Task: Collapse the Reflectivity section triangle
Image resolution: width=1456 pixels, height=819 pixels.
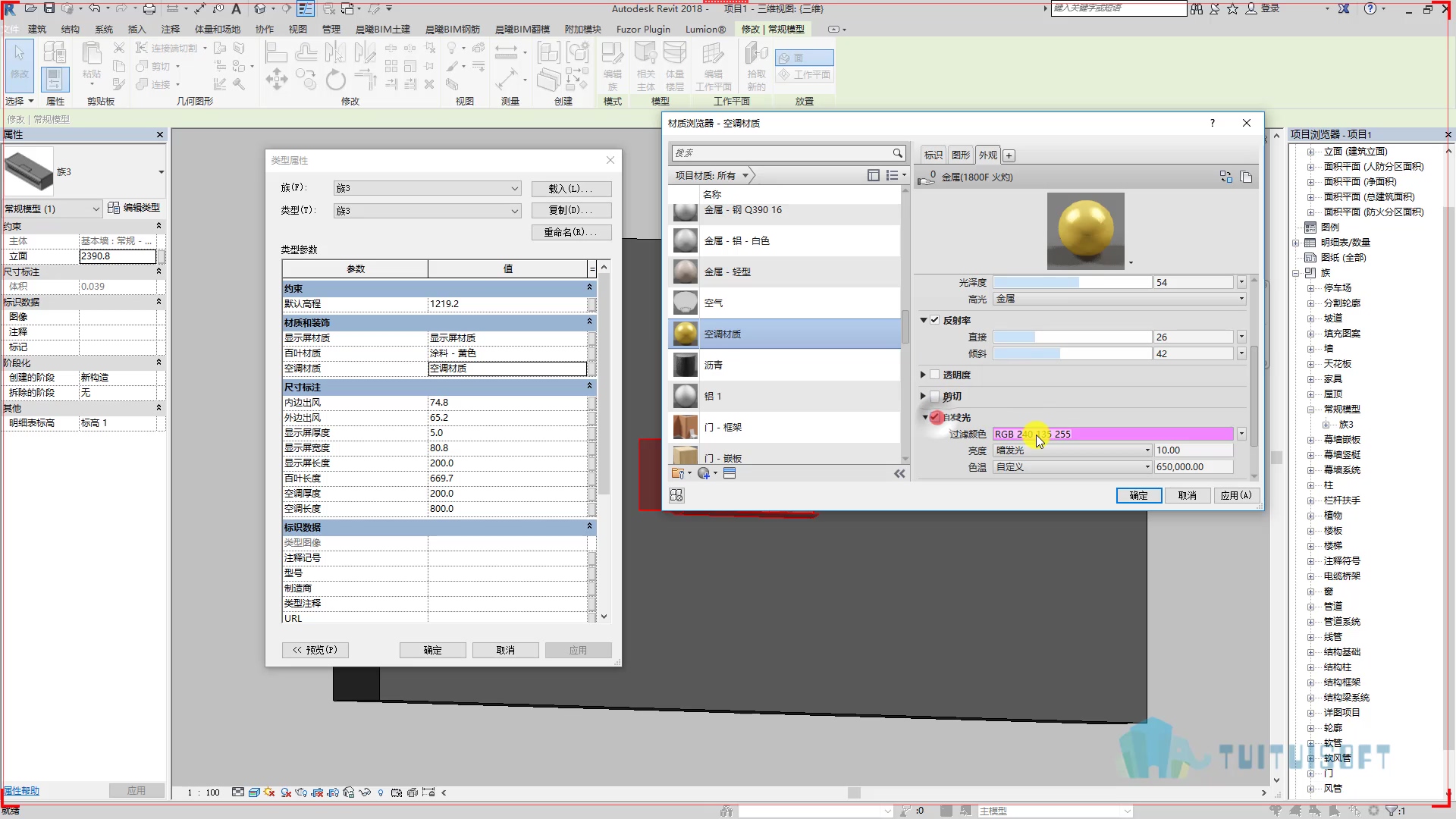Action: pos(923,320)
